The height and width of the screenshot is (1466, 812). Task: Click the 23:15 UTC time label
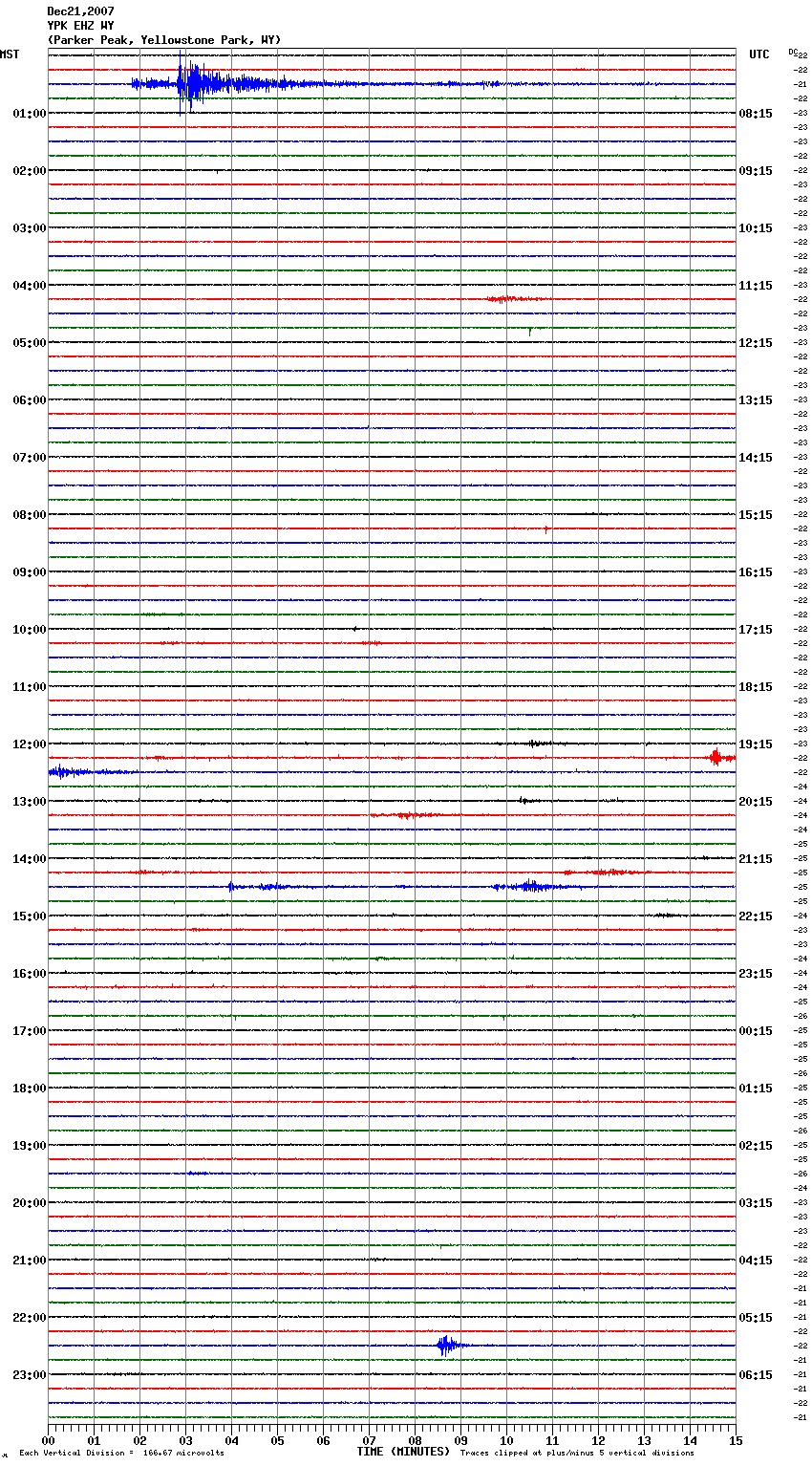click(756, 974)
